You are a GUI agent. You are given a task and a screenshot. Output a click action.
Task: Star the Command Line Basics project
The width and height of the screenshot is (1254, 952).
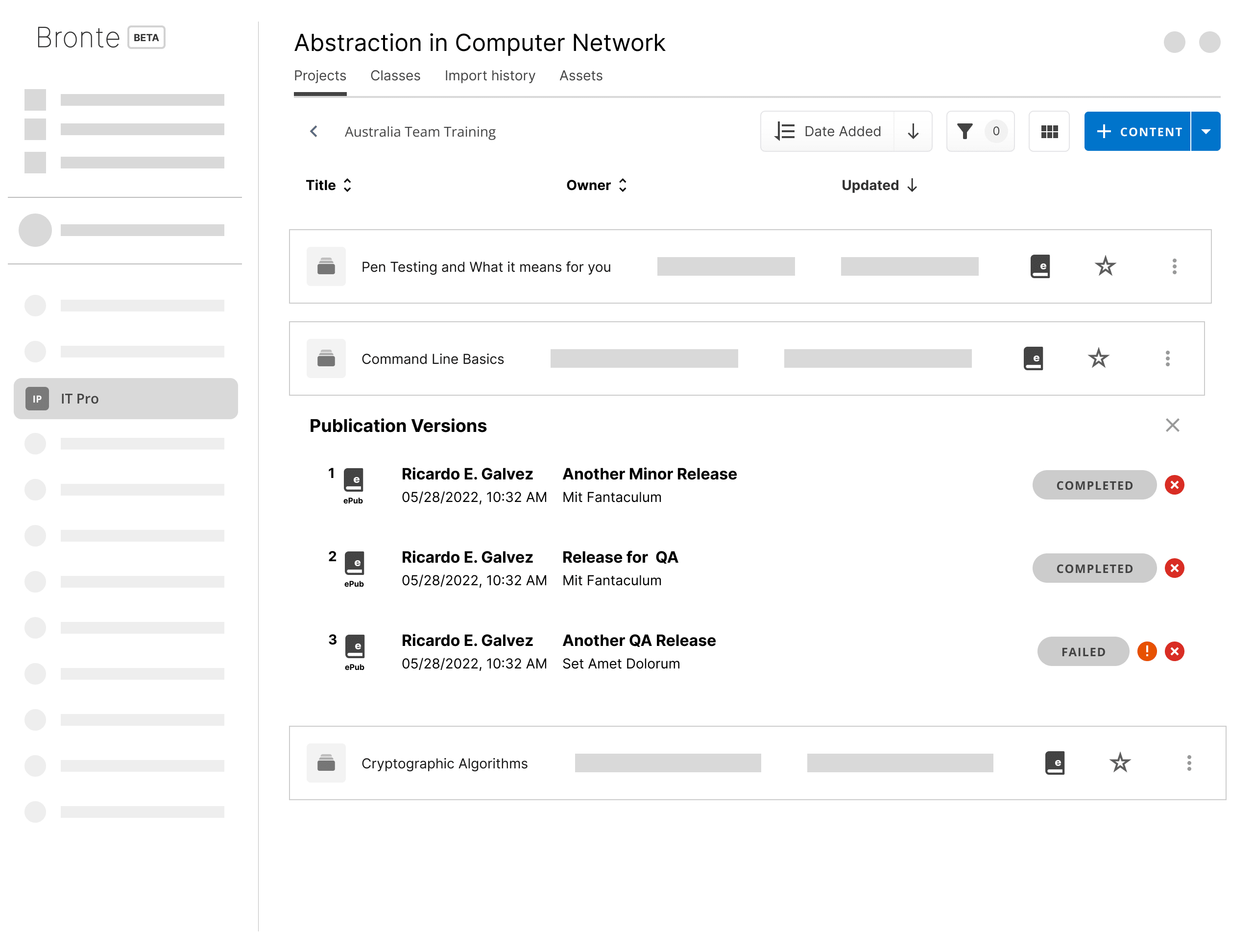point(1098,358)
